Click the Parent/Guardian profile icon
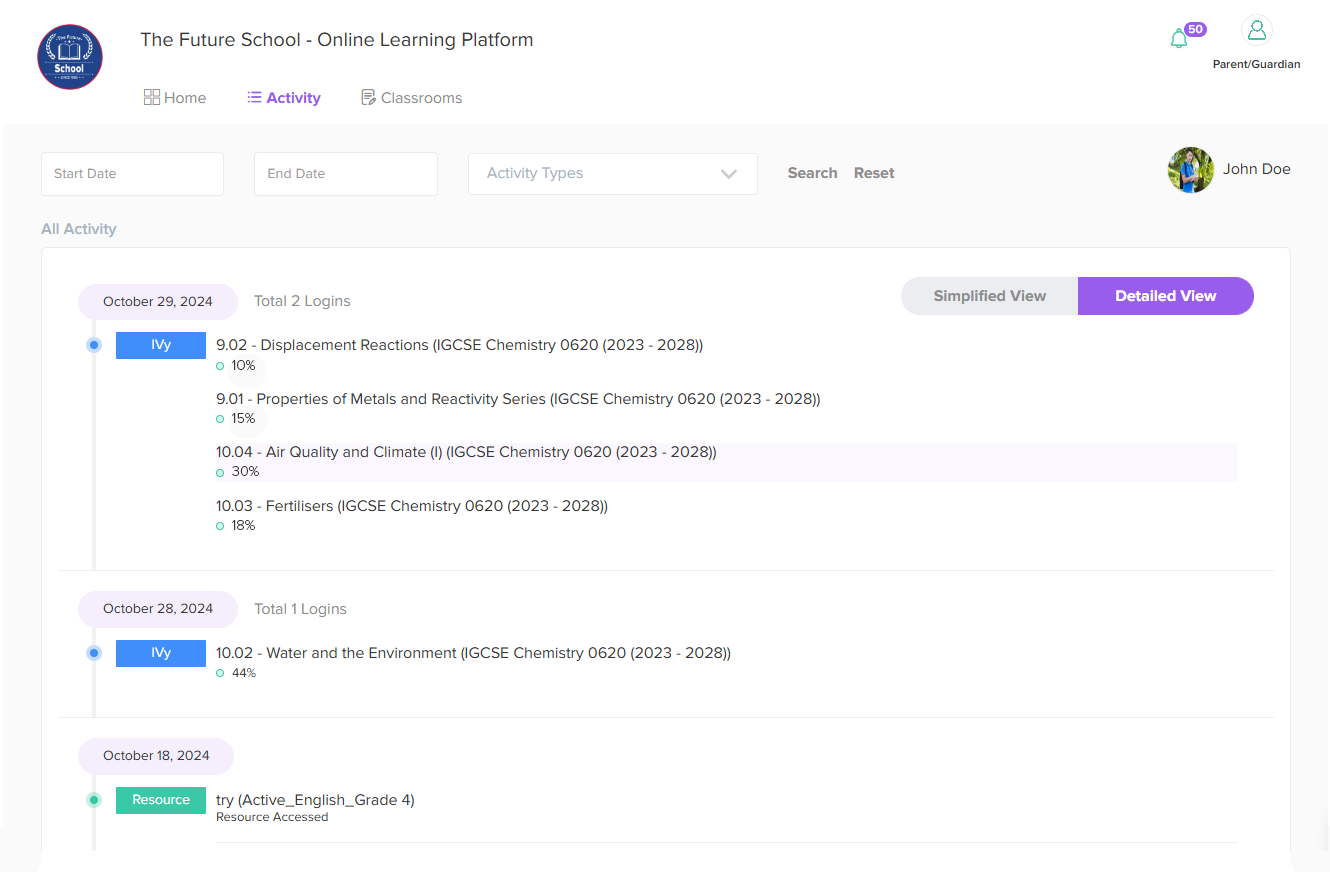Viewport: 1330px width, 872px height. 1257,31
